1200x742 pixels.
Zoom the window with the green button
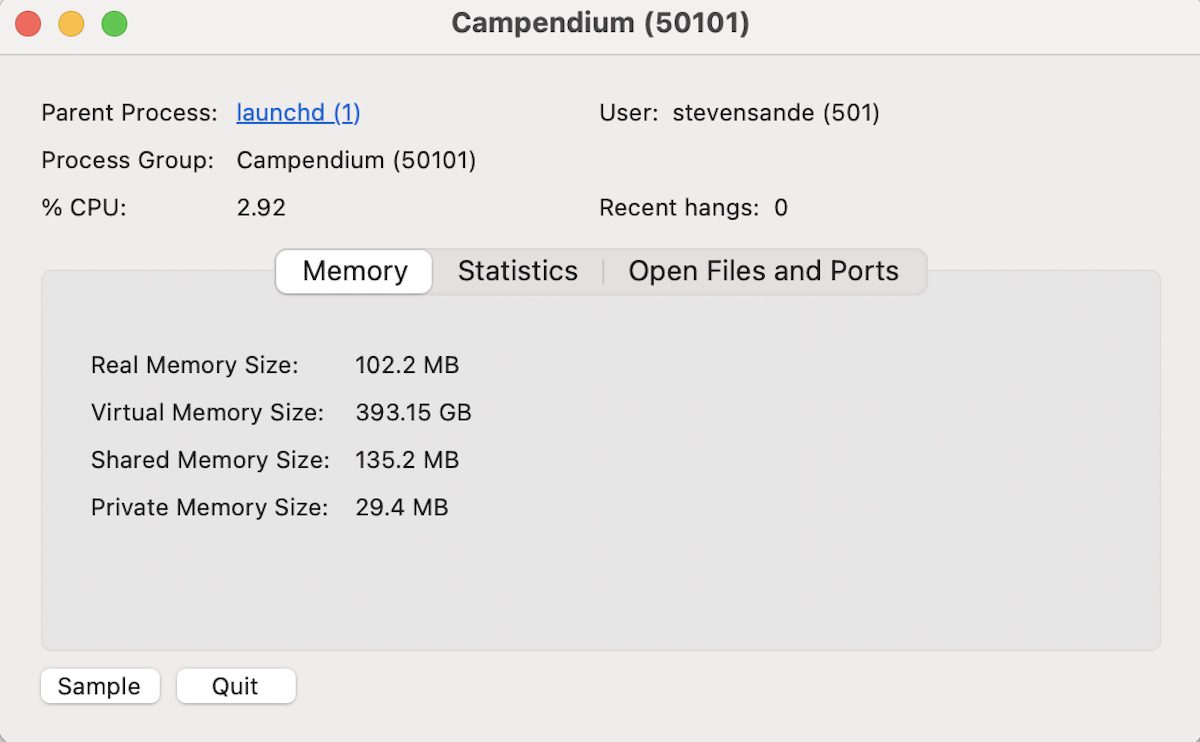(x=115, y=23)
